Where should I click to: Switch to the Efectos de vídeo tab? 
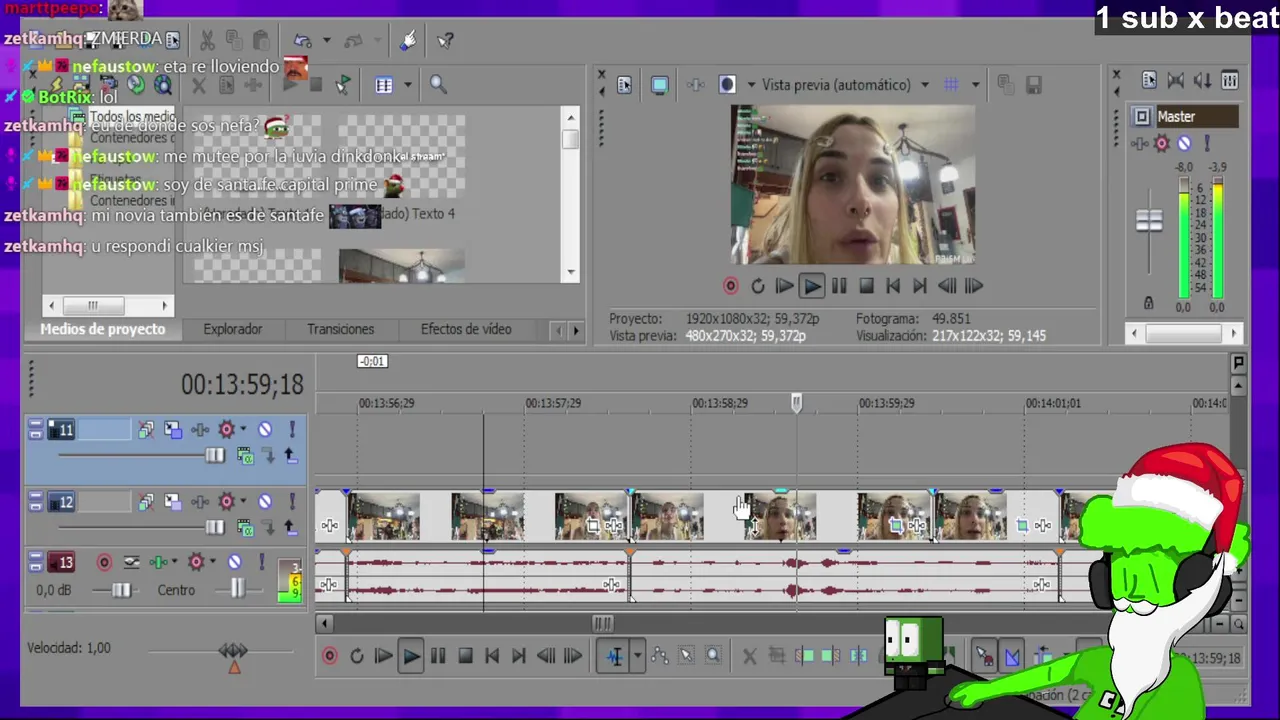pyautogui.click(x=466, y=329)
